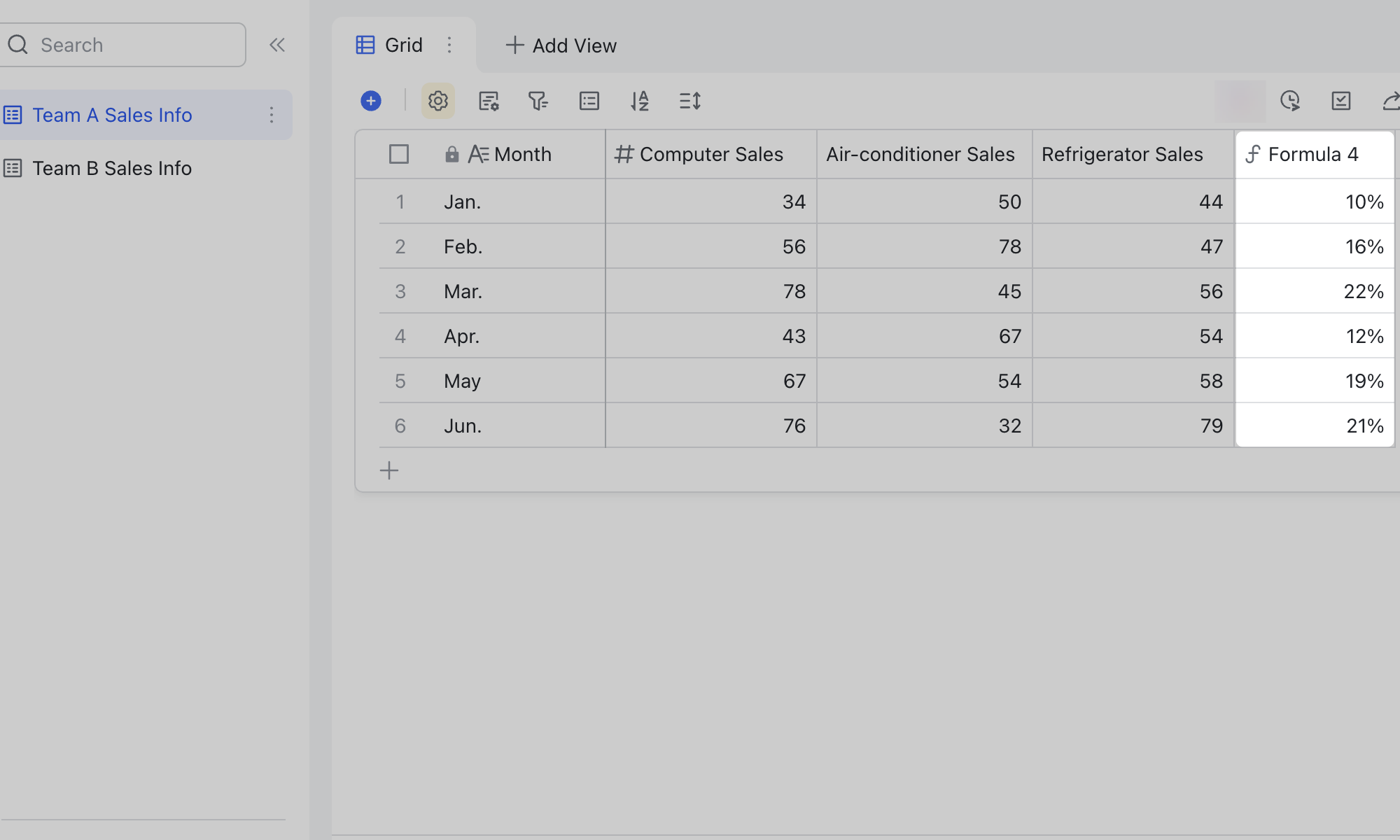Select the 10% formula cell
The image size is (1400, 840).
click(1315, 202)
